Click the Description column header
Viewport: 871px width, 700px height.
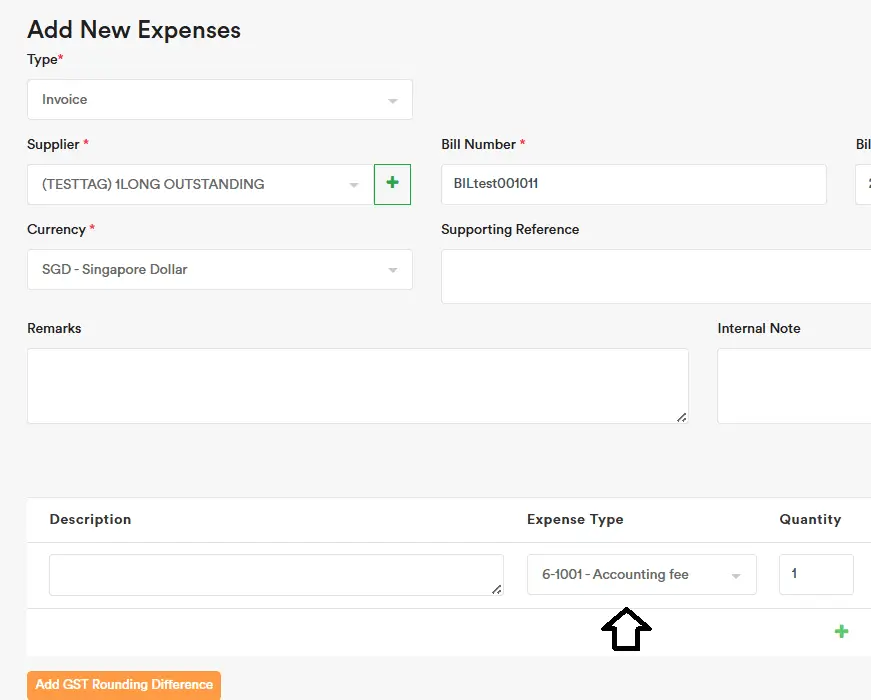[x=90, y=519]
